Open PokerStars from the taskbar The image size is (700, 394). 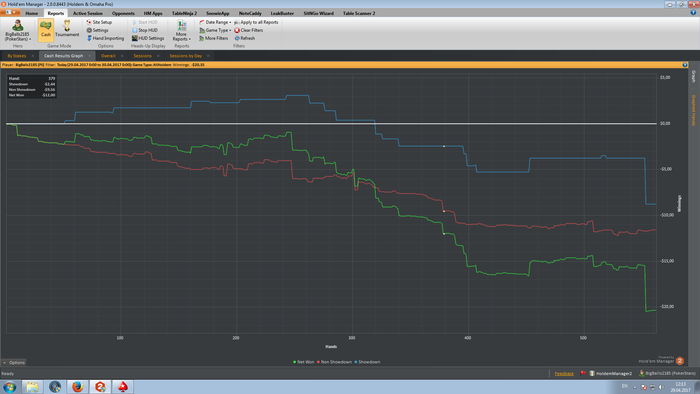point(123,386)
